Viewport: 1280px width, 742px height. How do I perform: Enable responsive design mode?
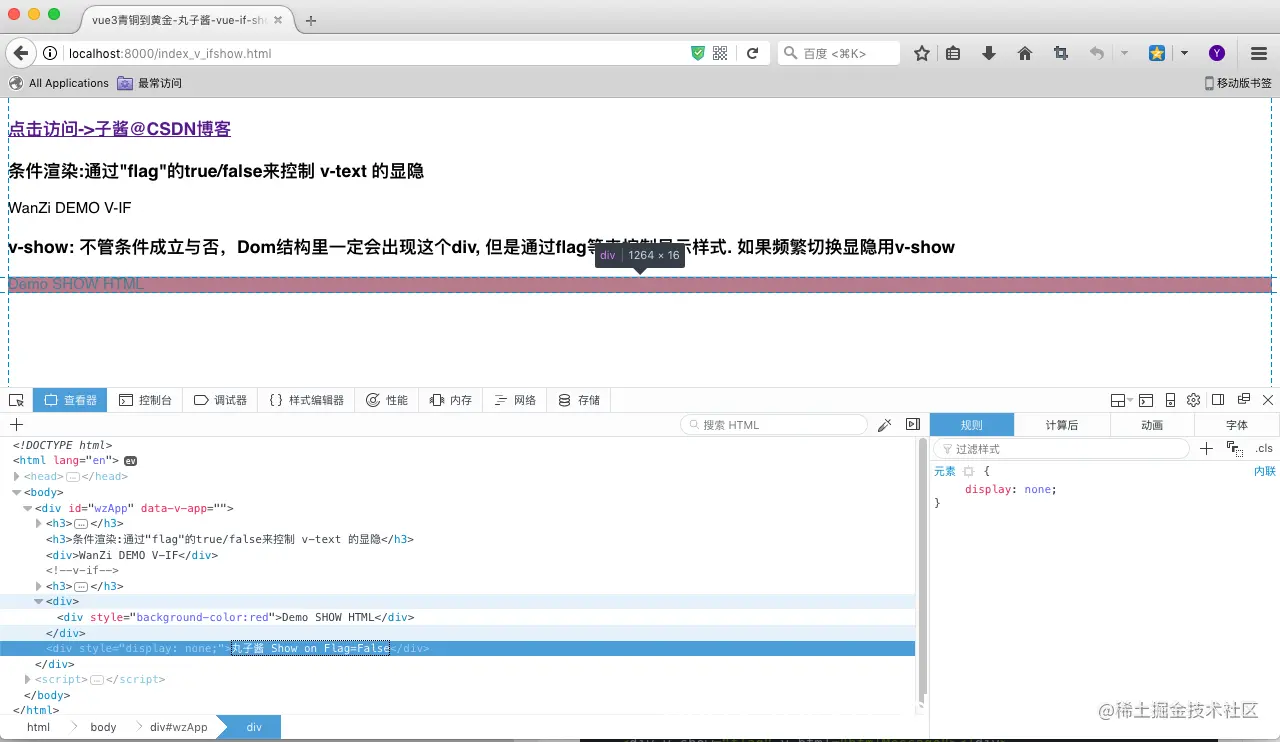tap(1169, 400)
